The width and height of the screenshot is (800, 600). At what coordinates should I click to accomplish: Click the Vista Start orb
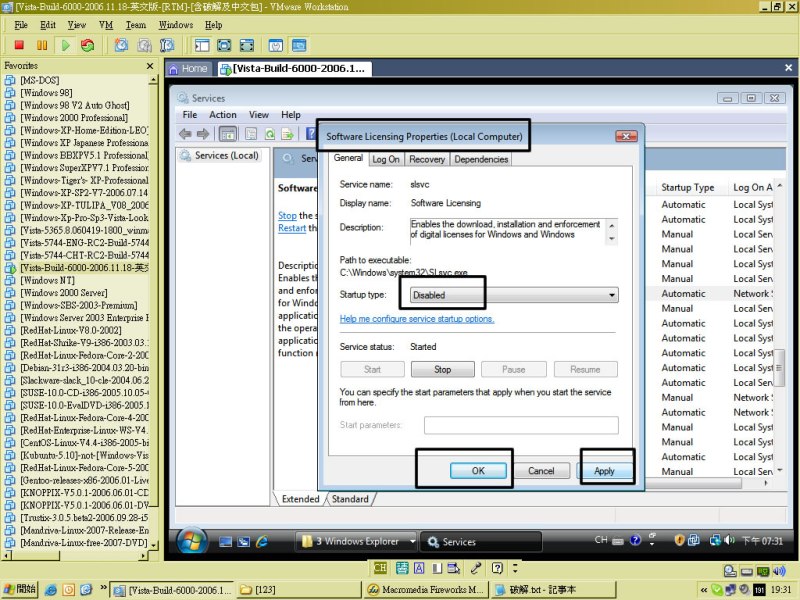[192, 541]
